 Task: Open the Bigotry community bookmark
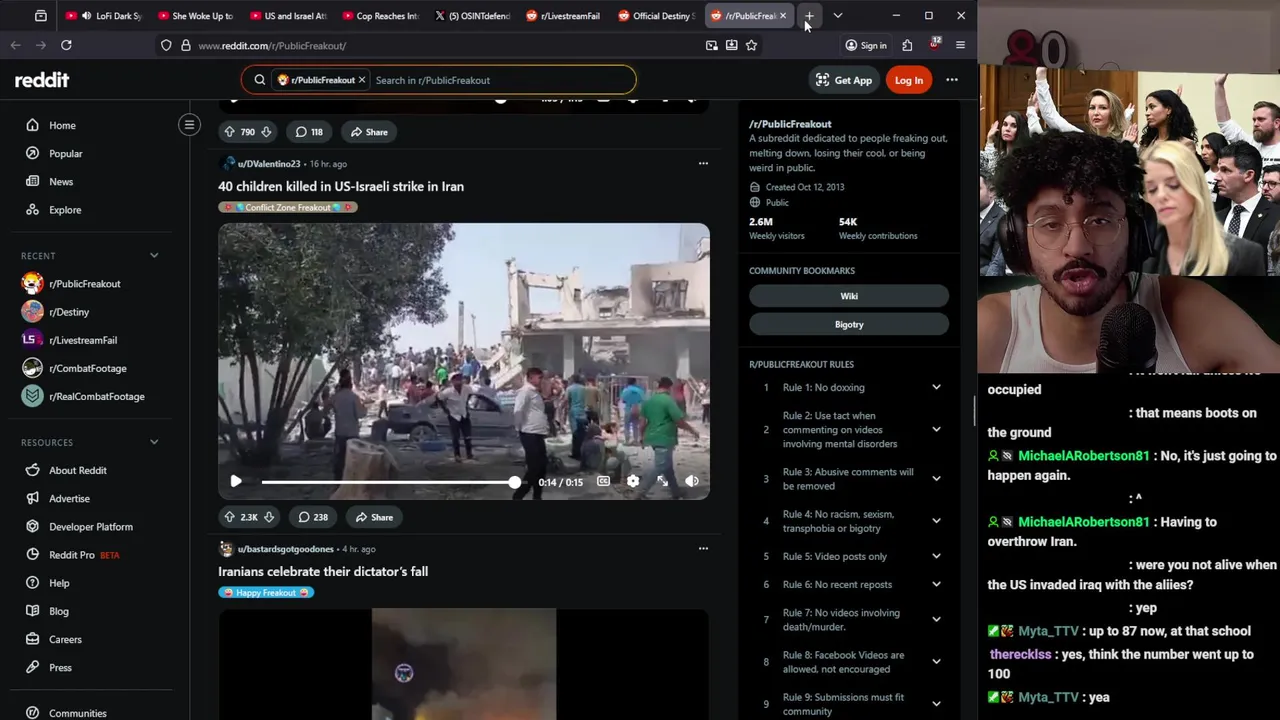tap(849, 324)
